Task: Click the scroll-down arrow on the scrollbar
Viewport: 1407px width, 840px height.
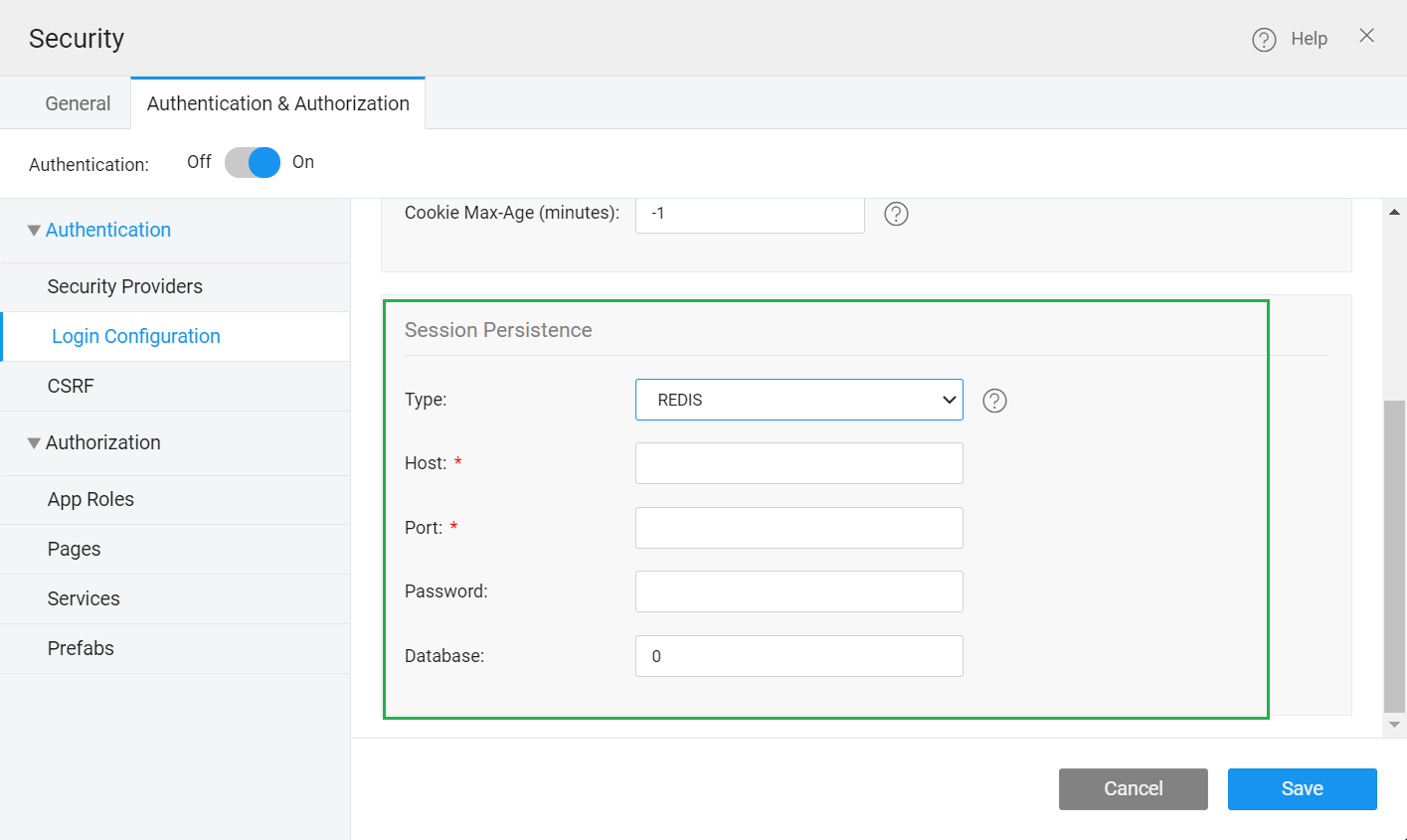Action: [1395, 724]
